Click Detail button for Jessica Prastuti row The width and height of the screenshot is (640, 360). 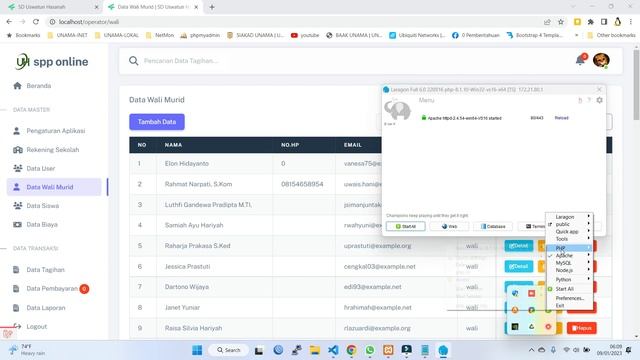click(519, 267)
